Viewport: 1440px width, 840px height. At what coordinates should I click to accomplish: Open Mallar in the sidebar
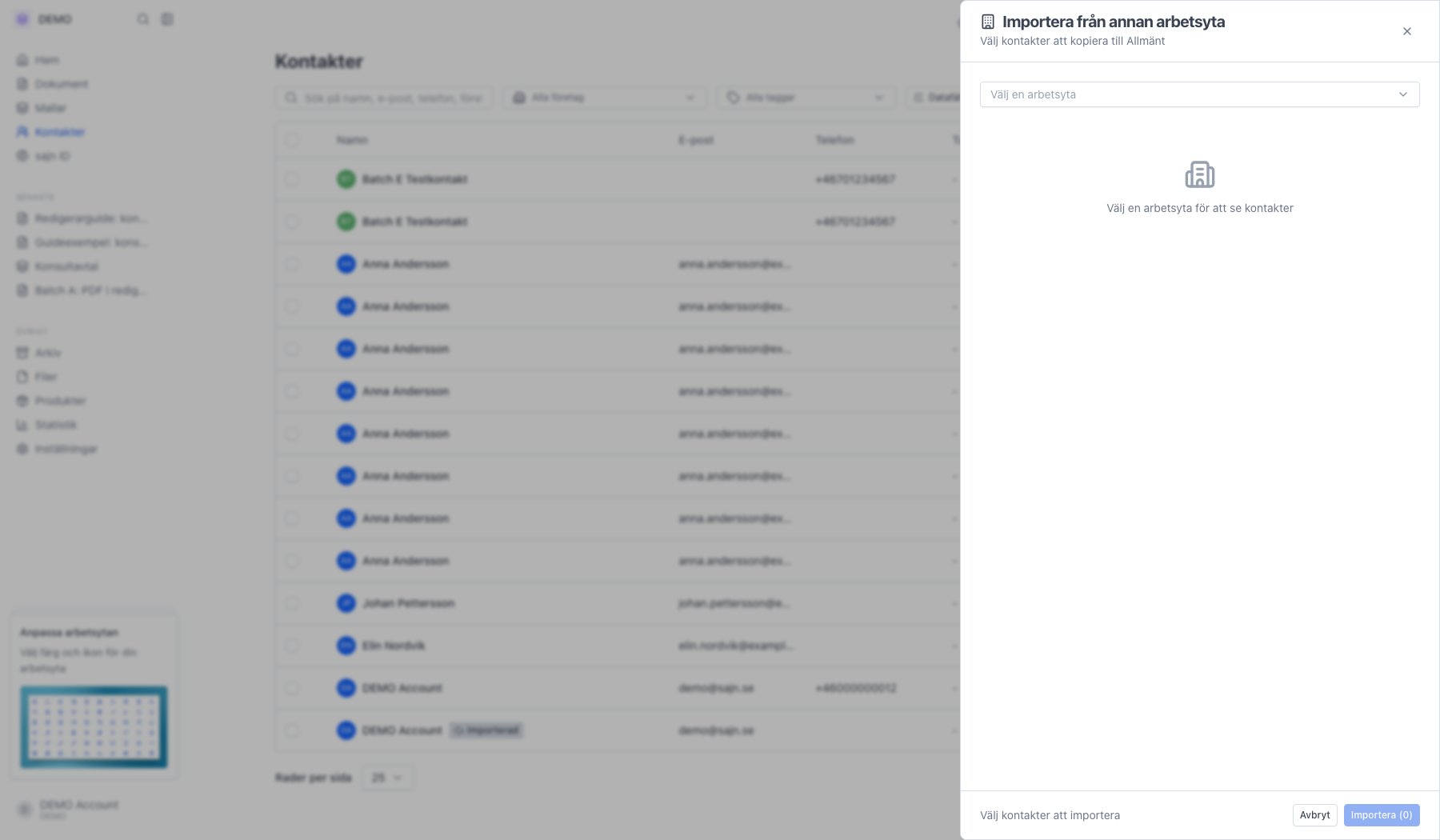click(42, 108)
